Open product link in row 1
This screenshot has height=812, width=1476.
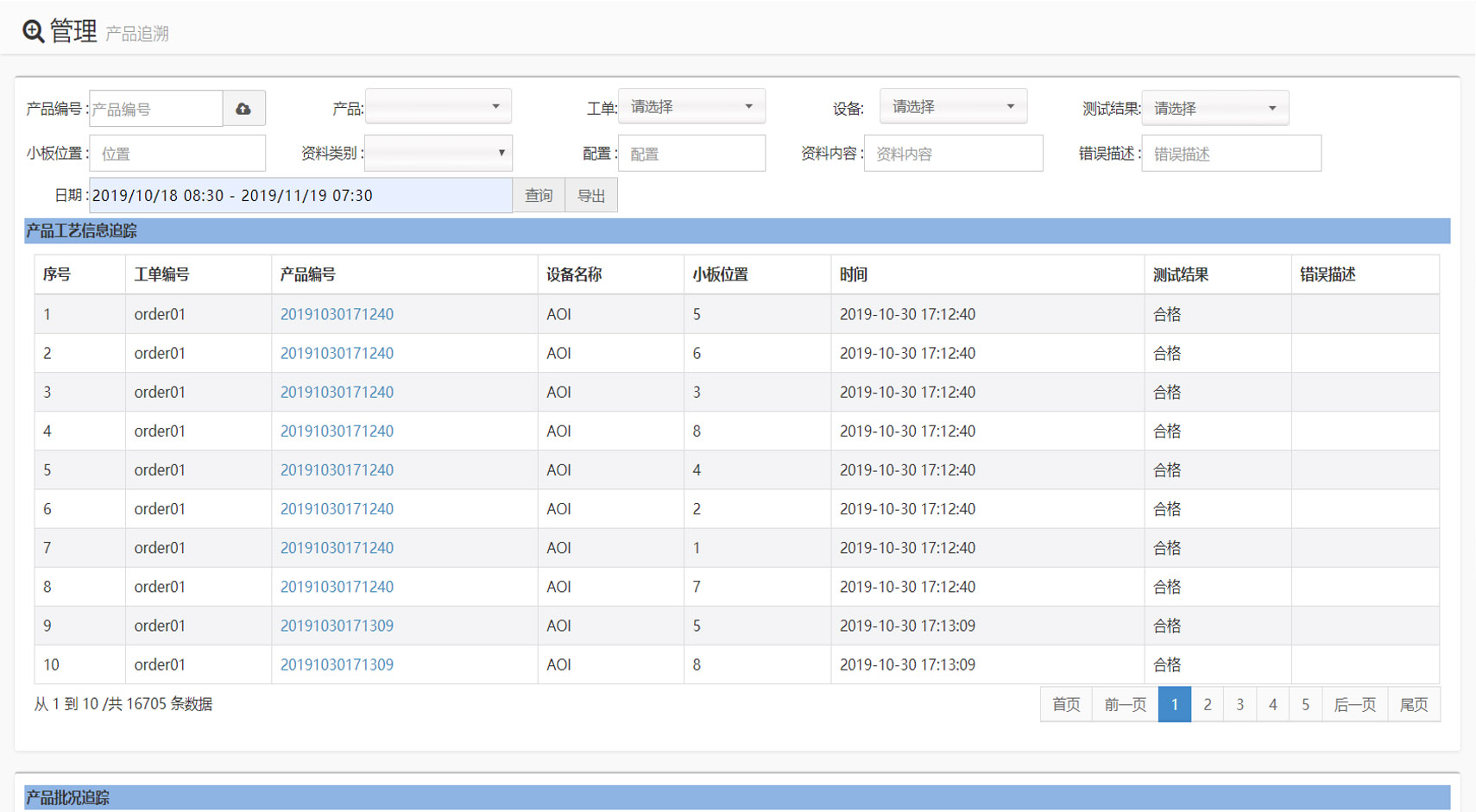337,314
